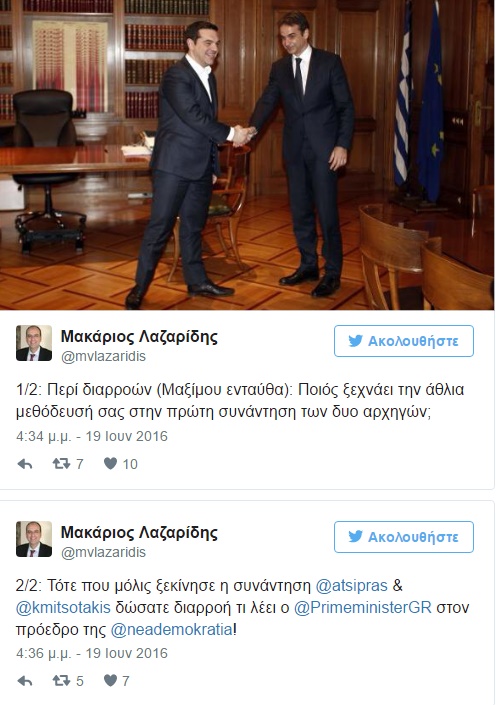
Task: Like the second tweet with 7 likes
Action: click(111, 680)
